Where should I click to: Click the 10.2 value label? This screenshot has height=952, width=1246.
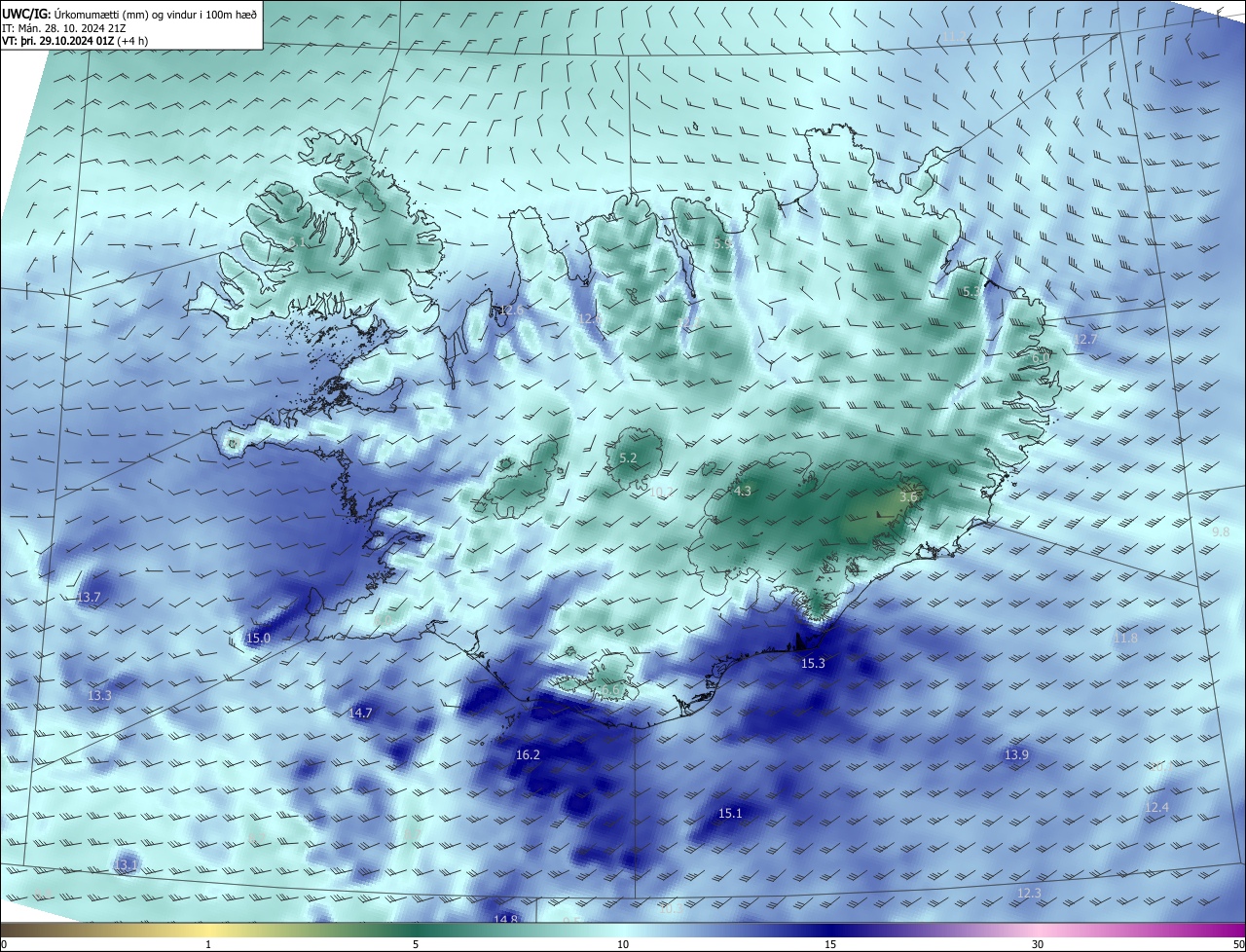(x=661, y=493)
